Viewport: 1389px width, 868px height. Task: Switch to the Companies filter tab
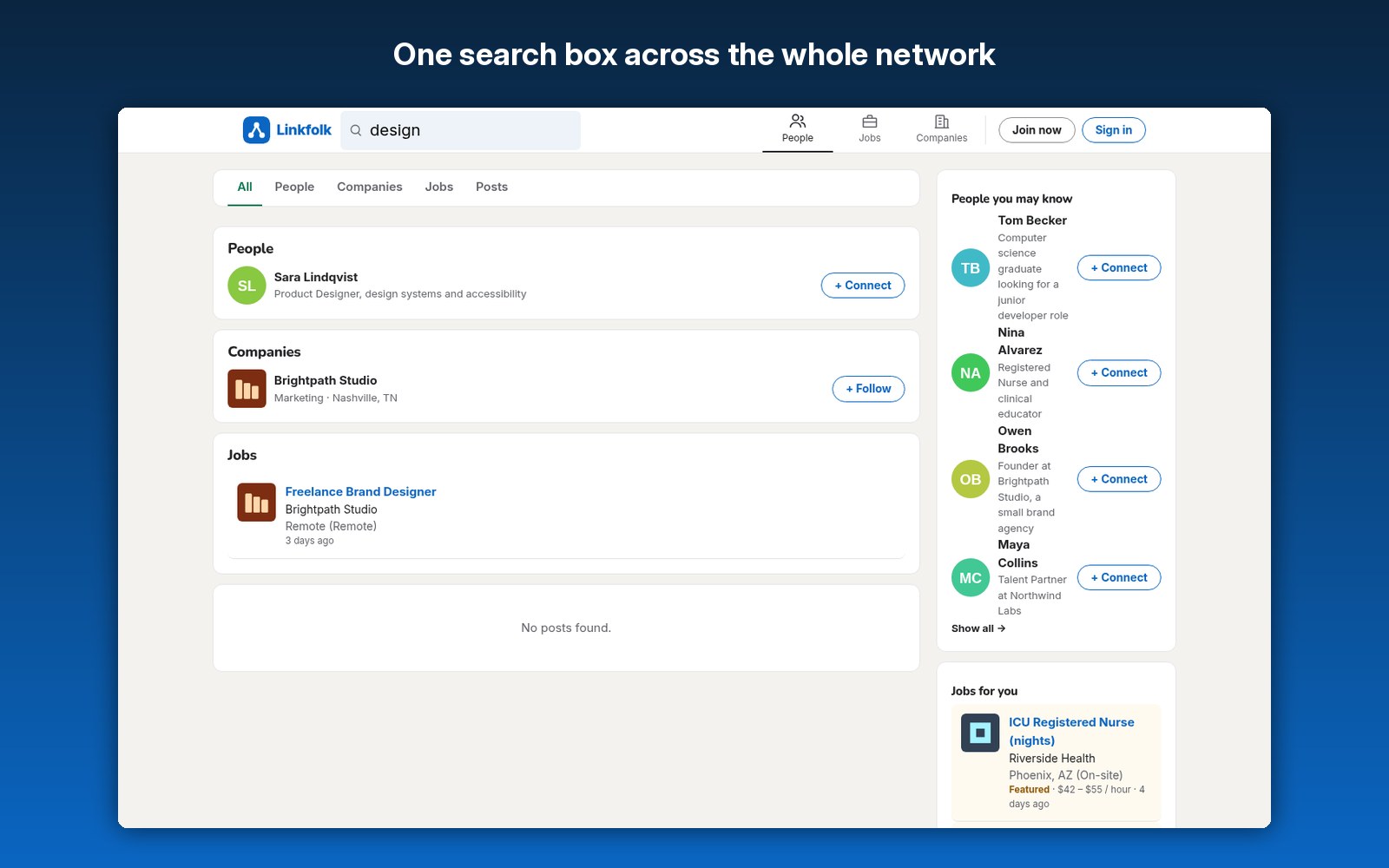point(370,187)
